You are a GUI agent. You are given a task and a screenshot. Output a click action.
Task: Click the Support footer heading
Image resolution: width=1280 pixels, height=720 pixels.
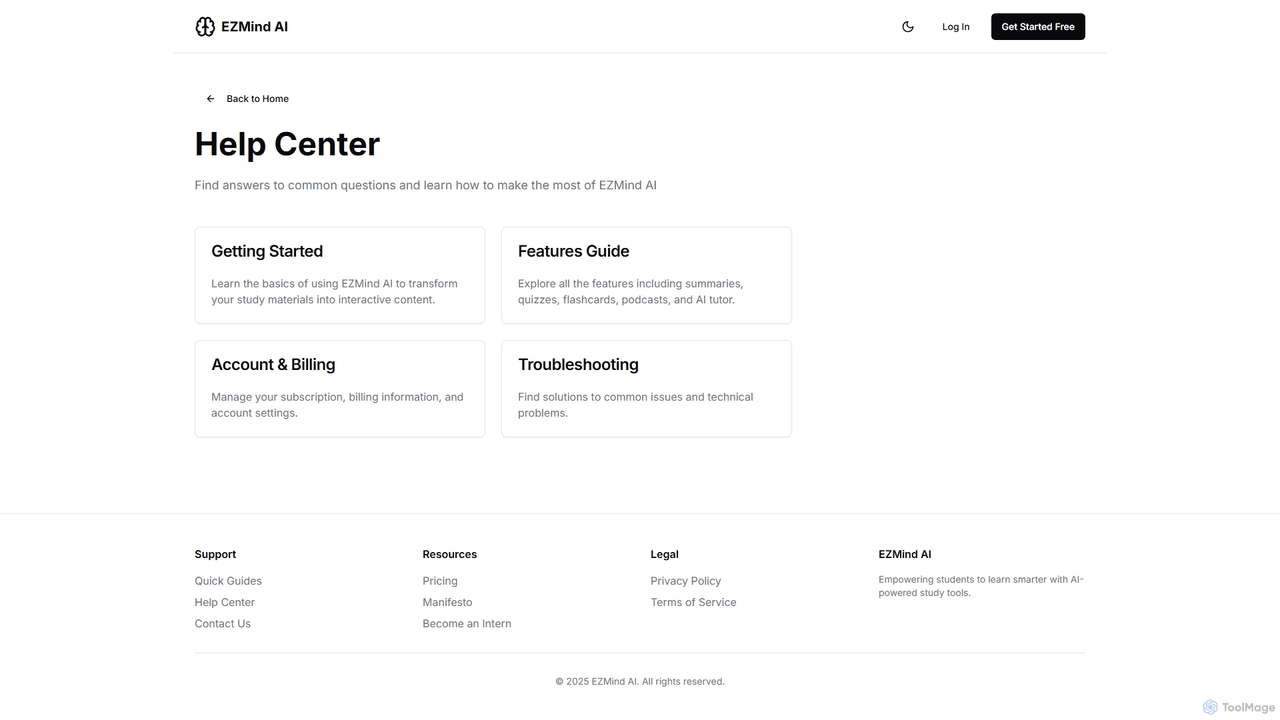point(215,554)
